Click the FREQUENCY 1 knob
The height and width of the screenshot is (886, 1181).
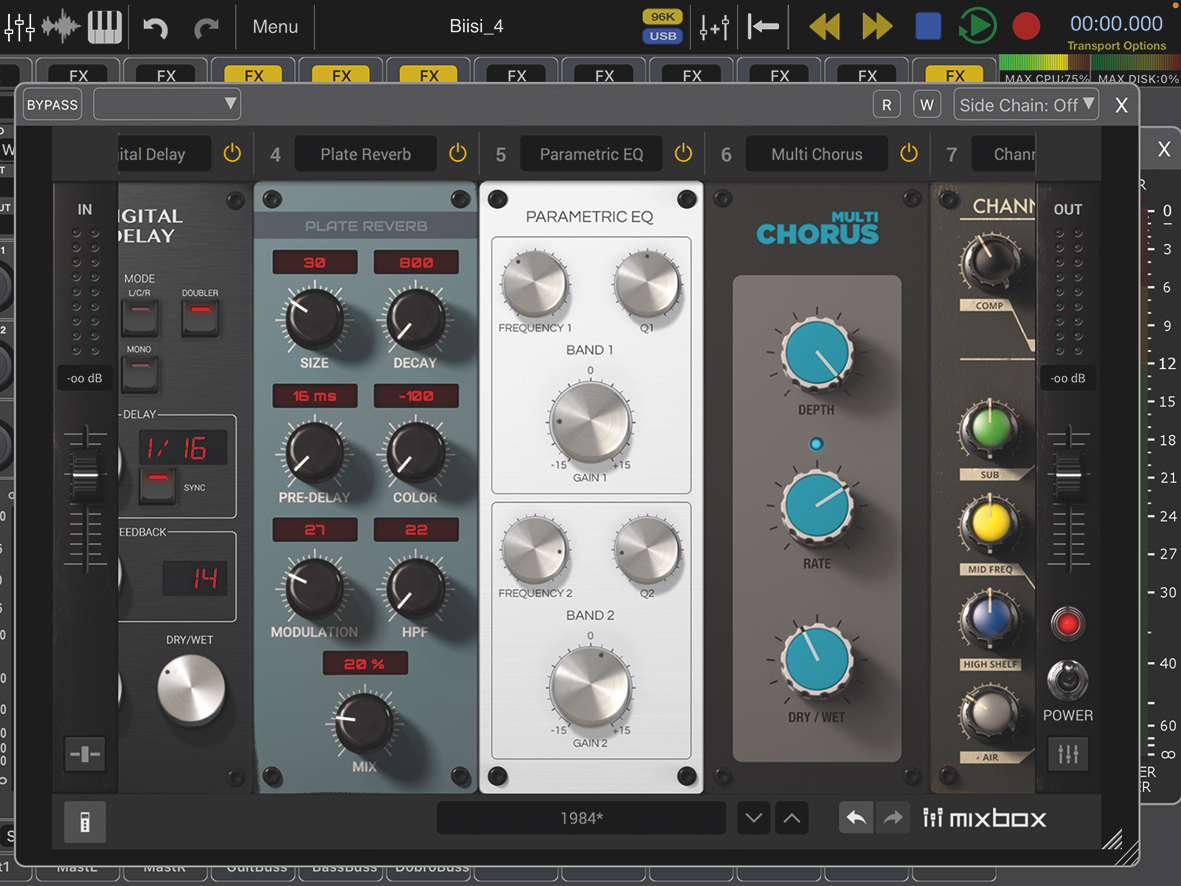(x=534, y=283)
